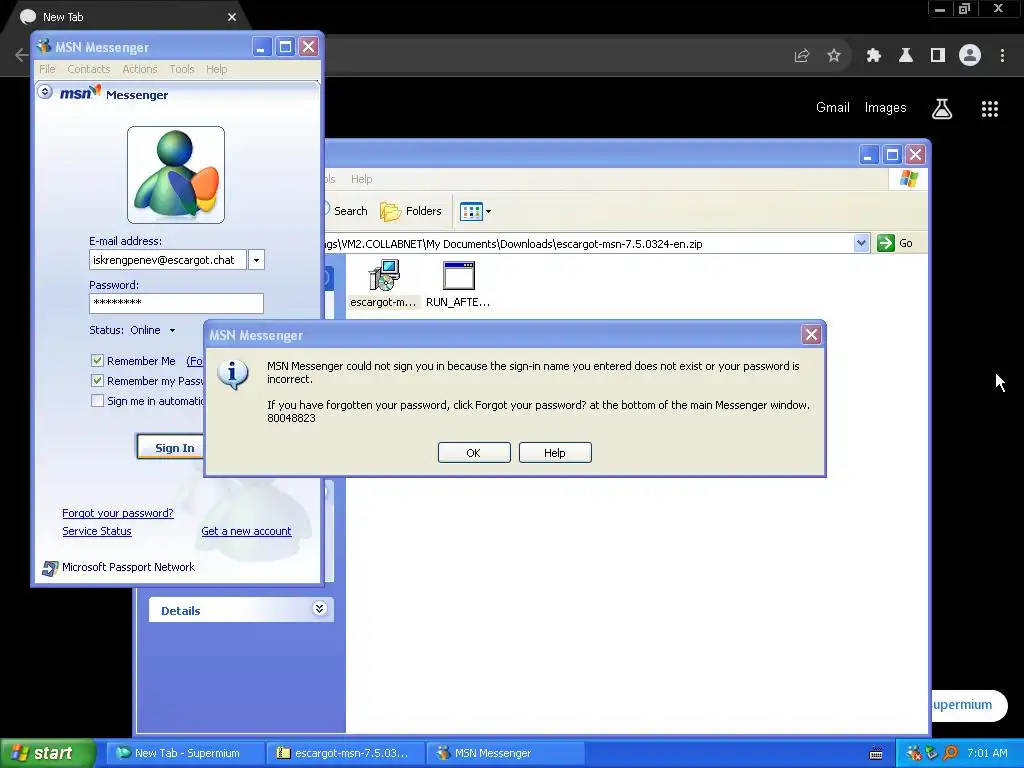Close the New Tab browser tab
This screenshot has height=768, width=1024.
(232, 17)
